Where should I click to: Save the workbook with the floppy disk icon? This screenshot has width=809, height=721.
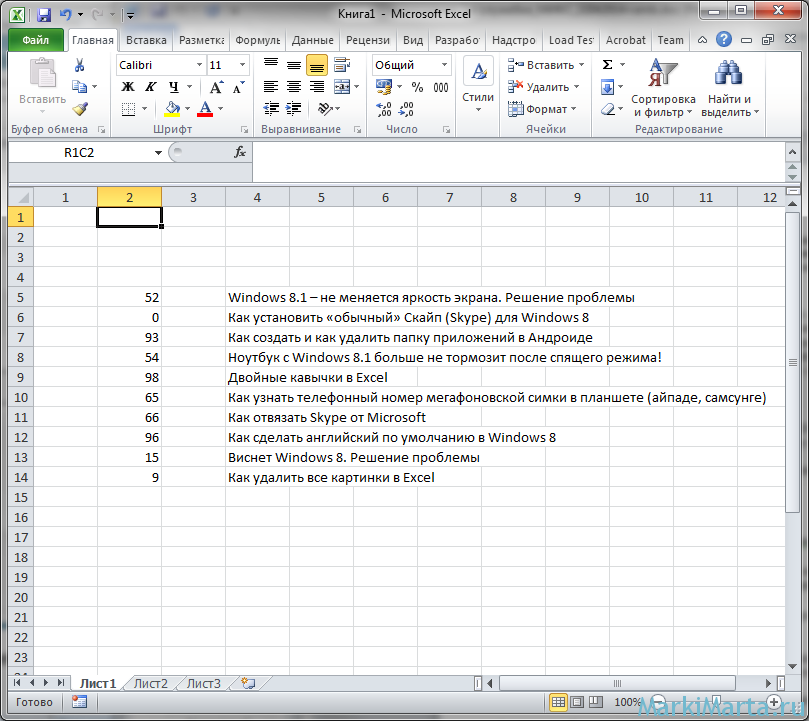[x=44, y=14]
